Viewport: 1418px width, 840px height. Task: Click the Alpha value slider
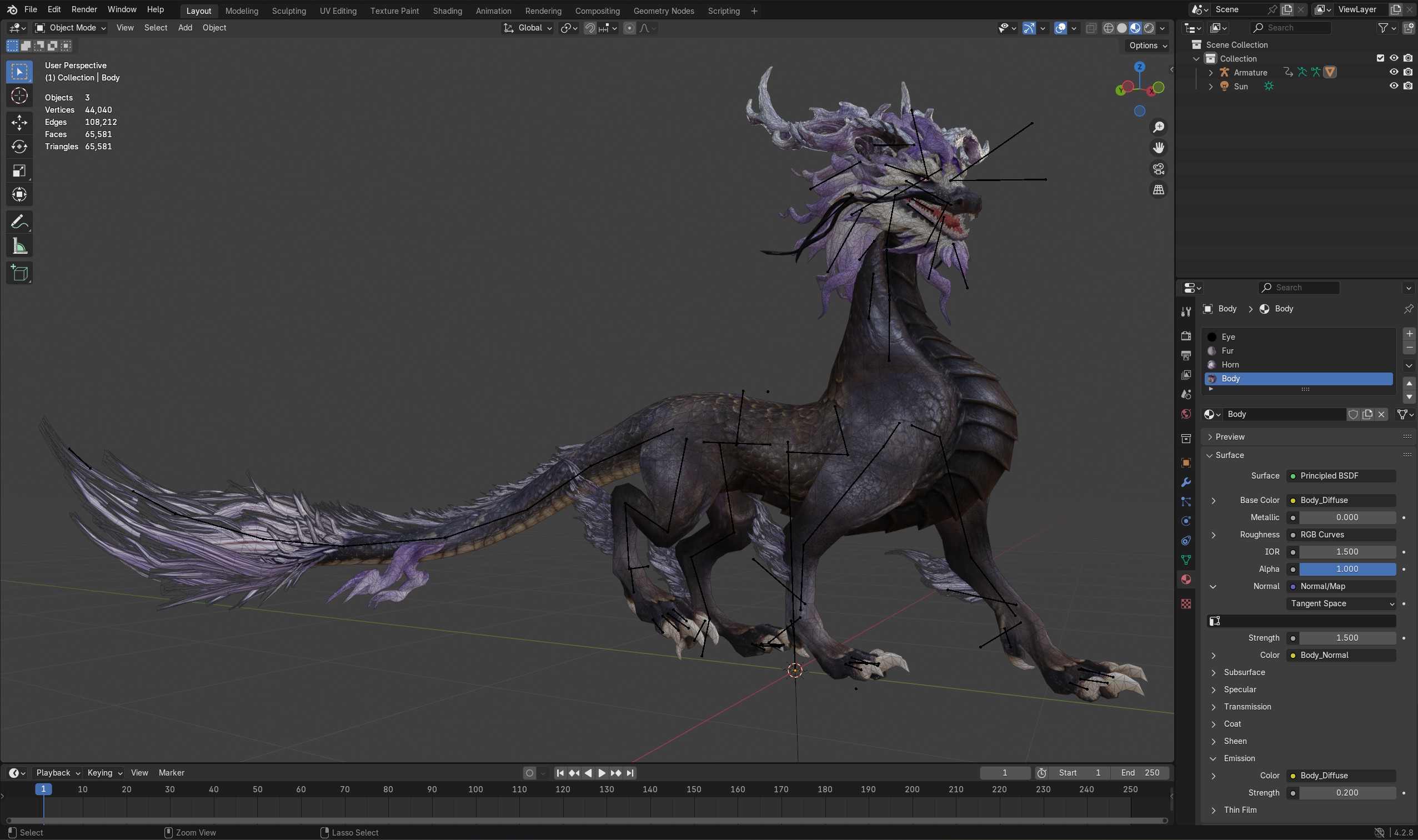click(x=1347, y=569)
